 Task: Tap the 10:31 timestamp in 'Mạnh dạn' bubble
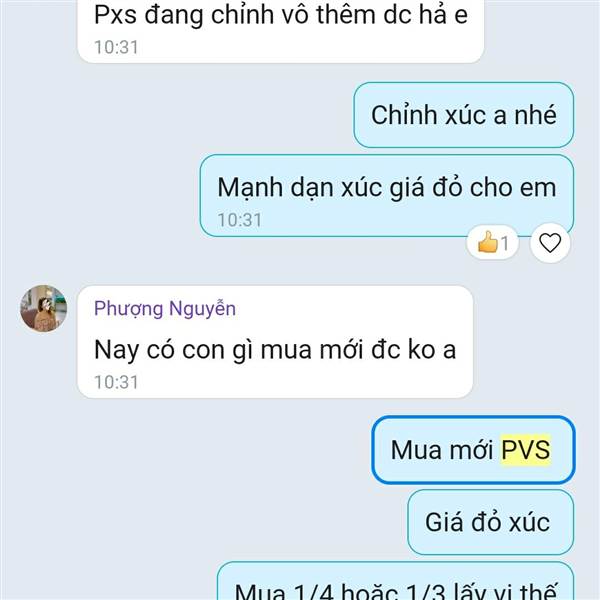click(240, 220)
